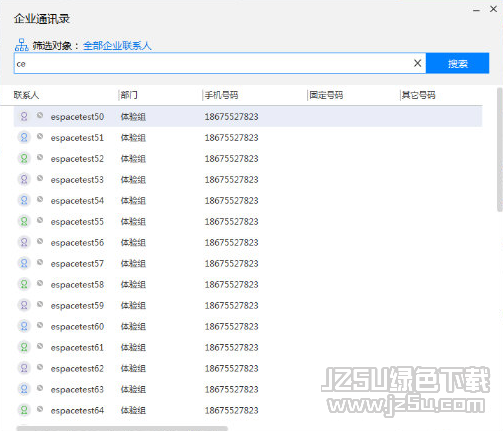Click phone number 18675527823 in espacetest53 row
Screen dimensions: 503x431
[x=232, y=180]
